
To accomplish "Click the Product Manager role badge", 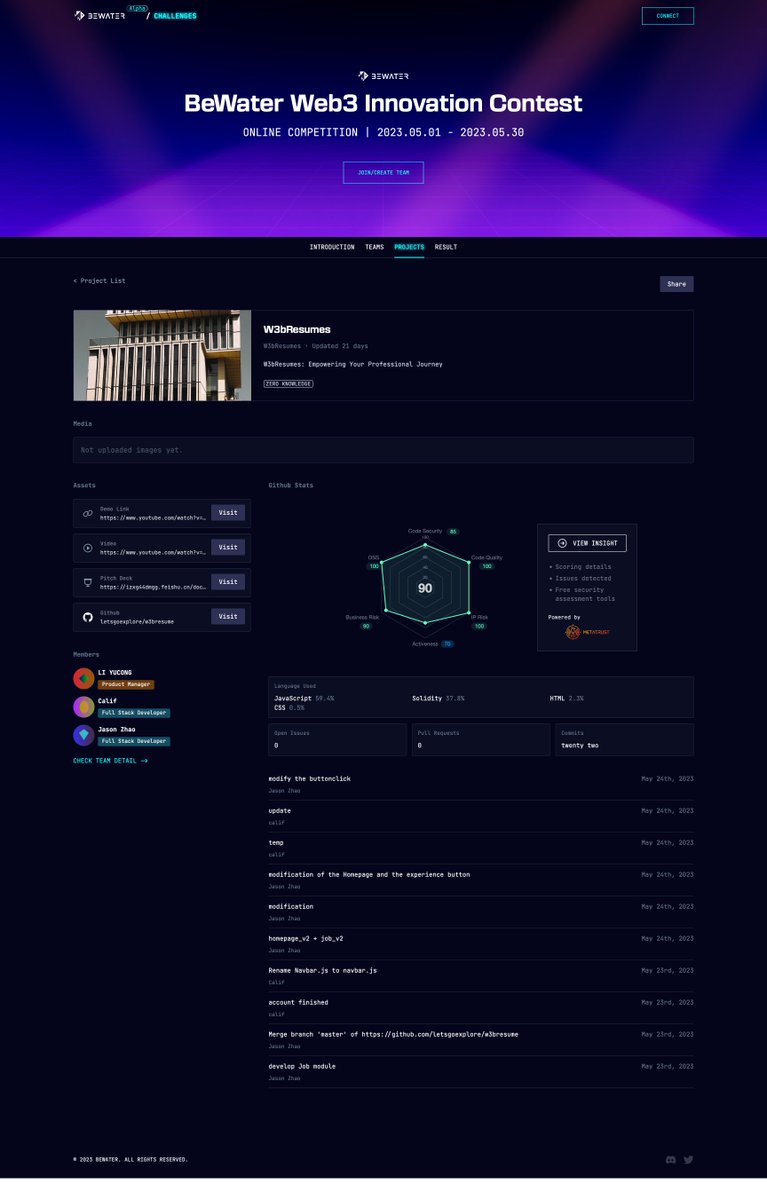I will (126, 685).
